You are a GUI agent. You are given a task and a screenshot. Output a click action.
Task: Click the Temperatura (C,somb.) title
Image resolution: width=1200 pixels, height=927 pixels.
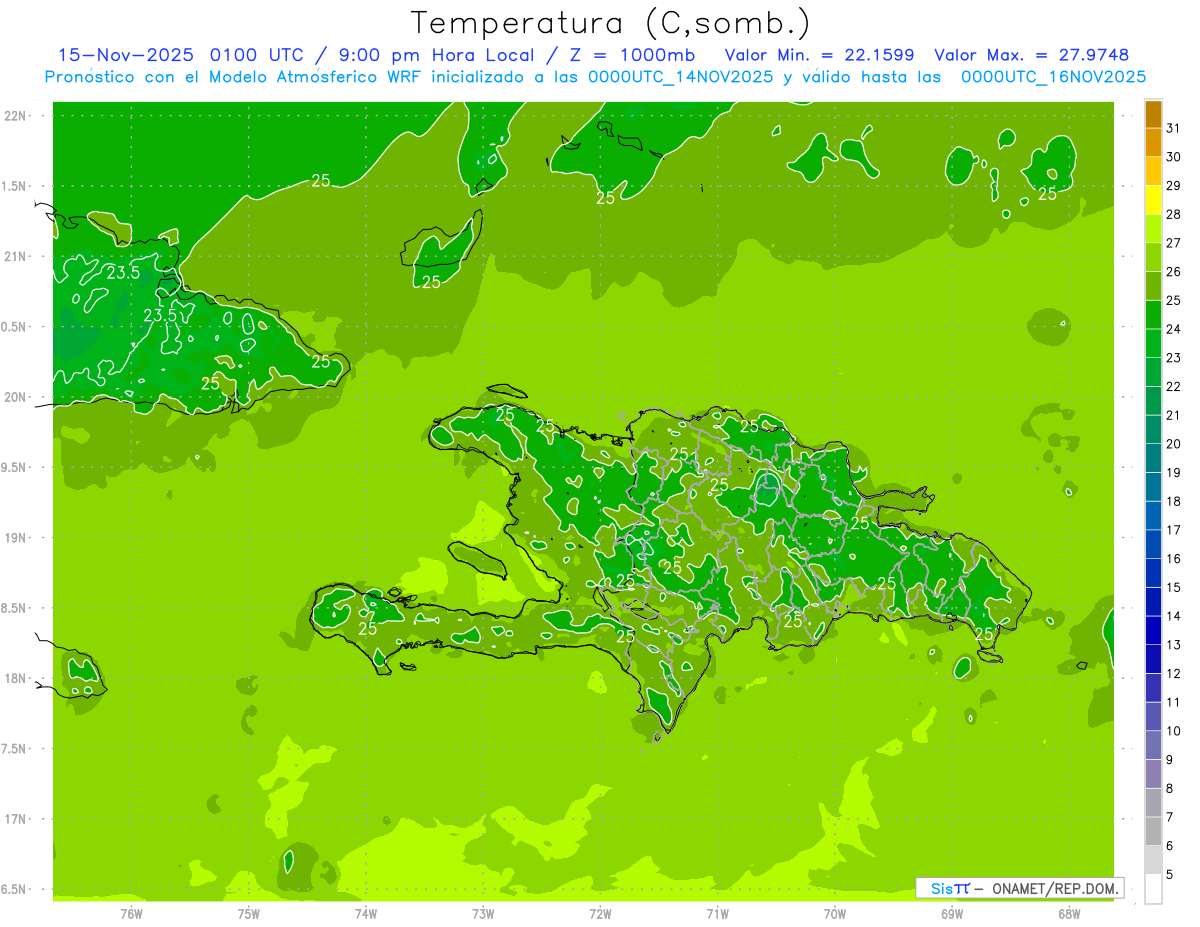[x=611, y=23]
